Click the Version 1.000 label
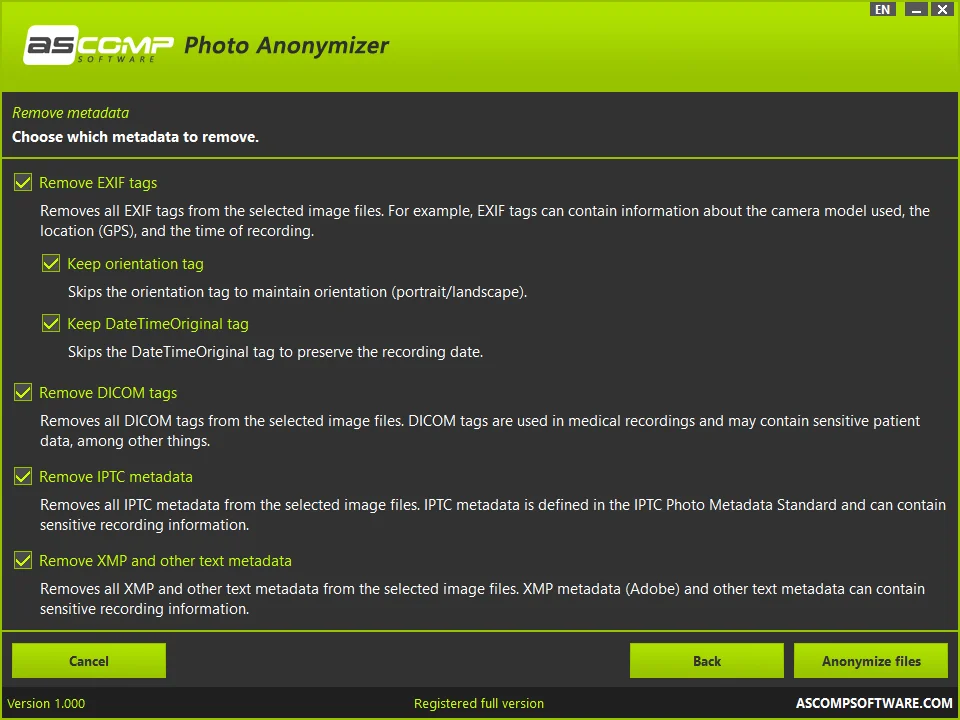The height and width of the screenshot is (720, 960). [x=46, y=703]
